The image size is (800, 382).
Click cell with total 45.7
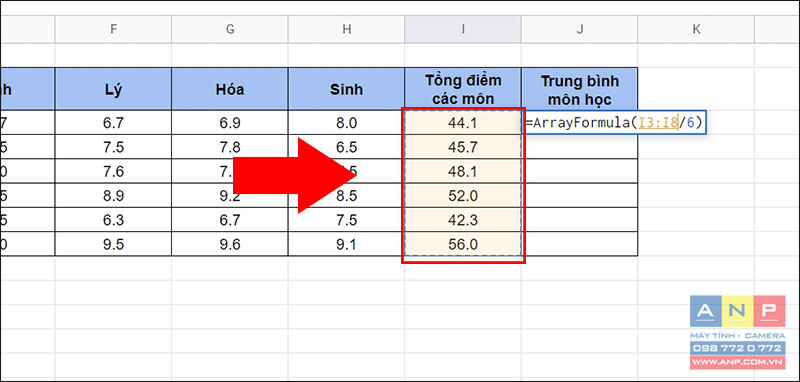[463, 147]
